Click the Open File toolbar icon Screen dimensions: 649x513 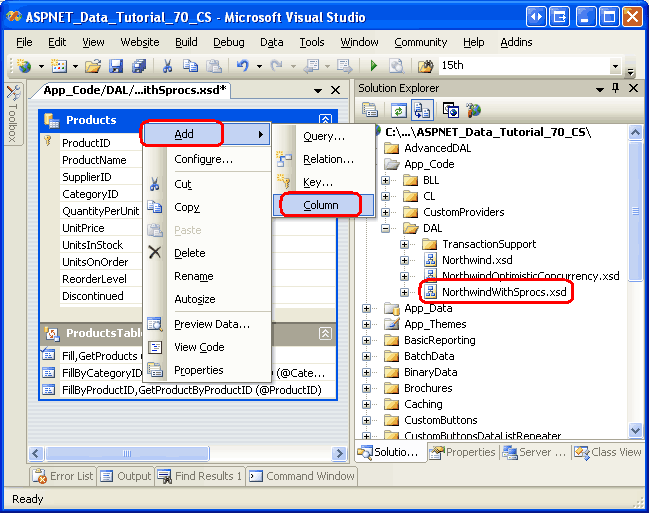(x=93, y=66)
